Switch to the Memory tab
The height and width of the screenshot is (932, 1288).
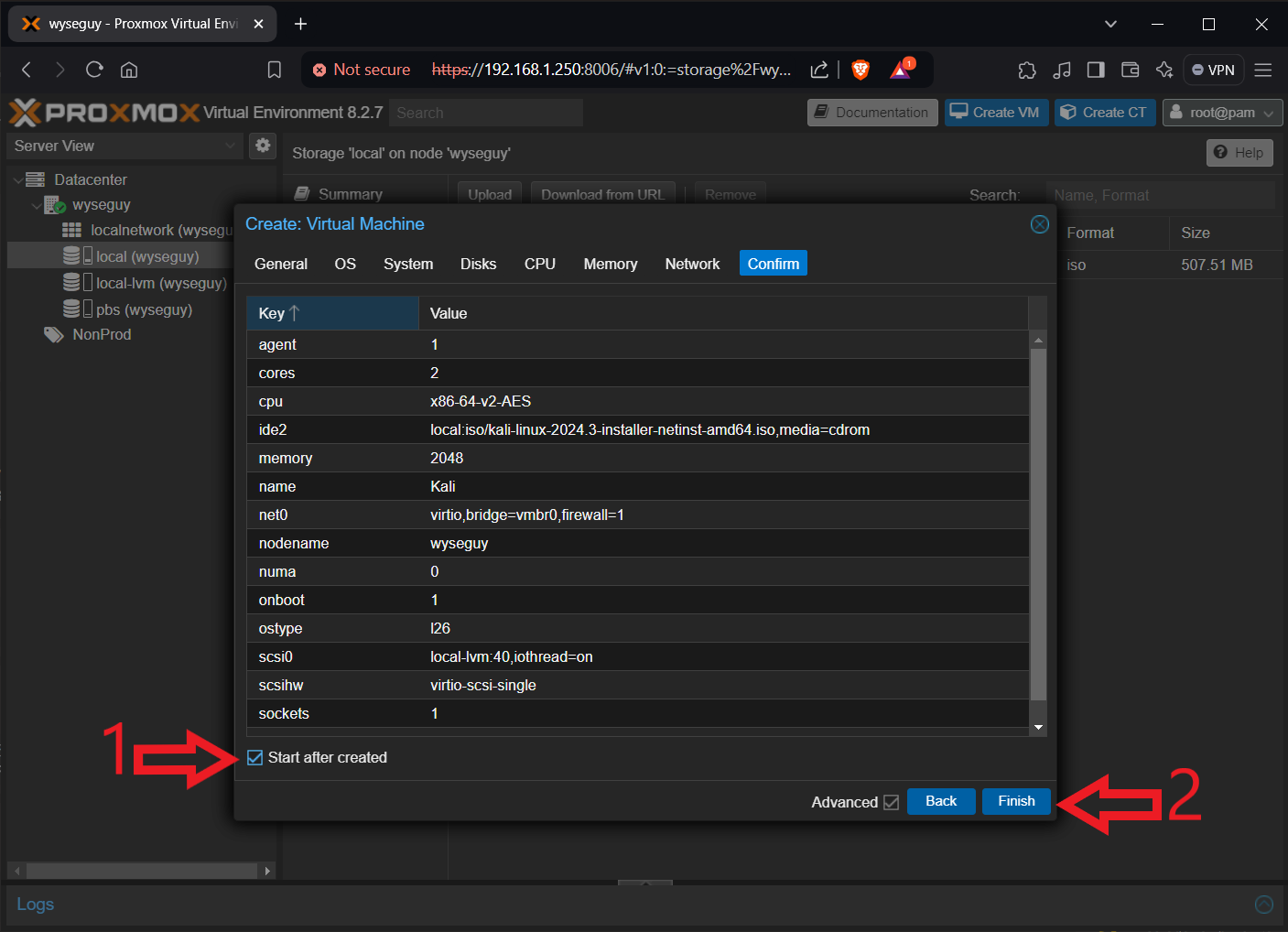611,264
